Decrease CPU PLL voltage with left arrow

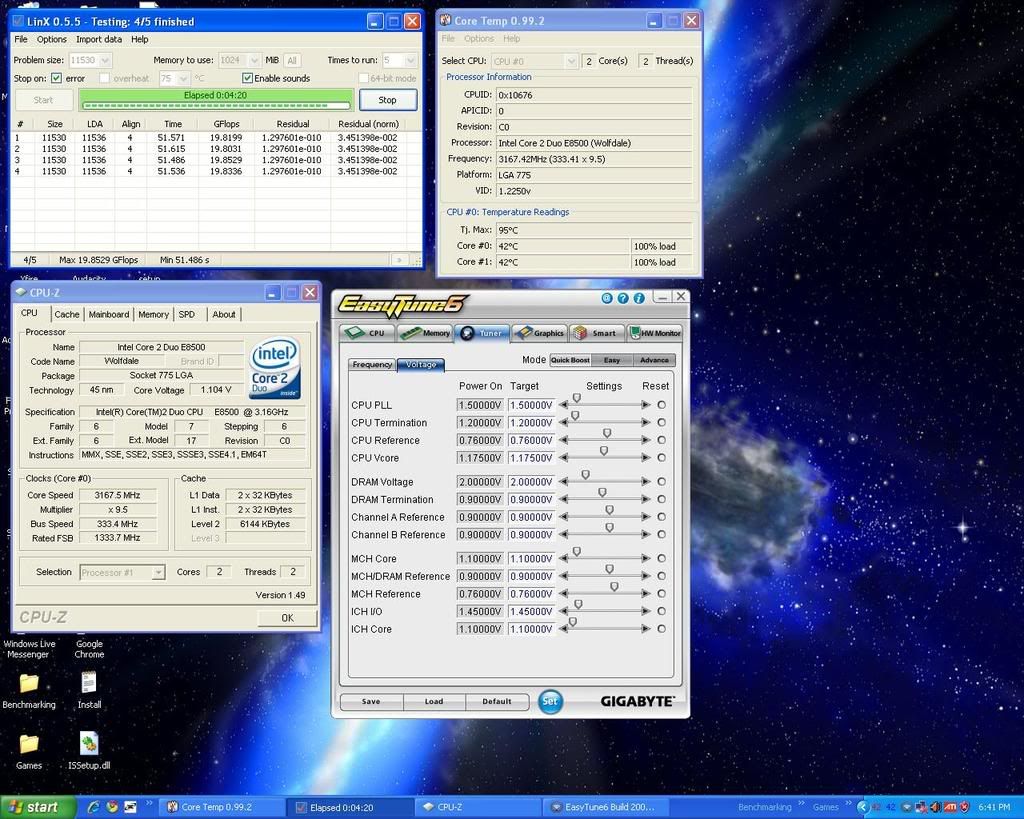point(564,405)
